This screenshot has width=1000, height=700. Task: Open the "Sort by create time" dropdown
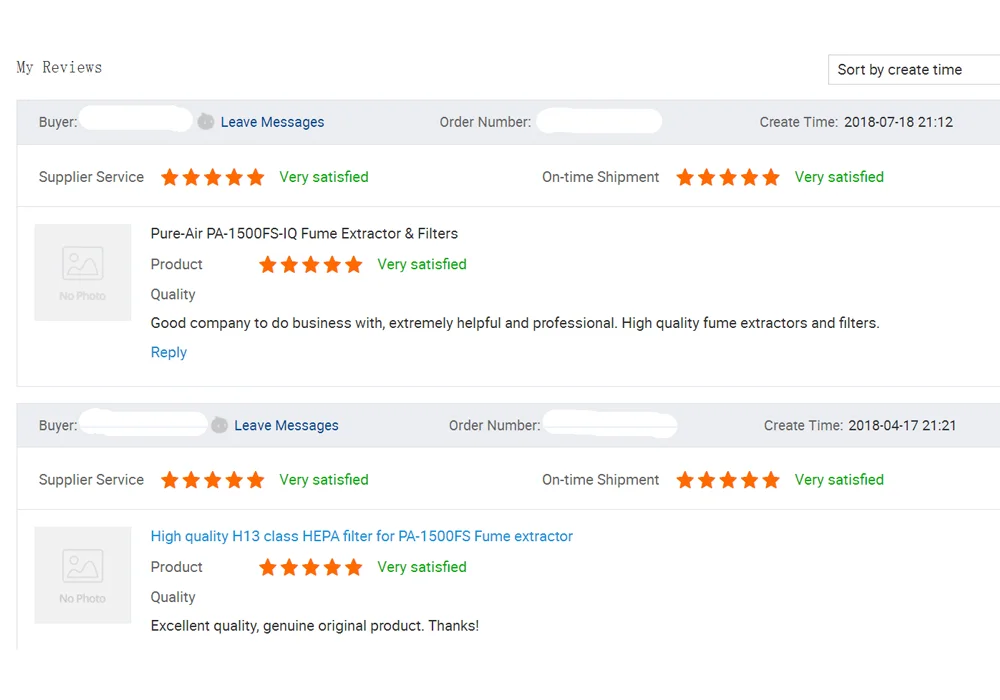pos(912,70)
